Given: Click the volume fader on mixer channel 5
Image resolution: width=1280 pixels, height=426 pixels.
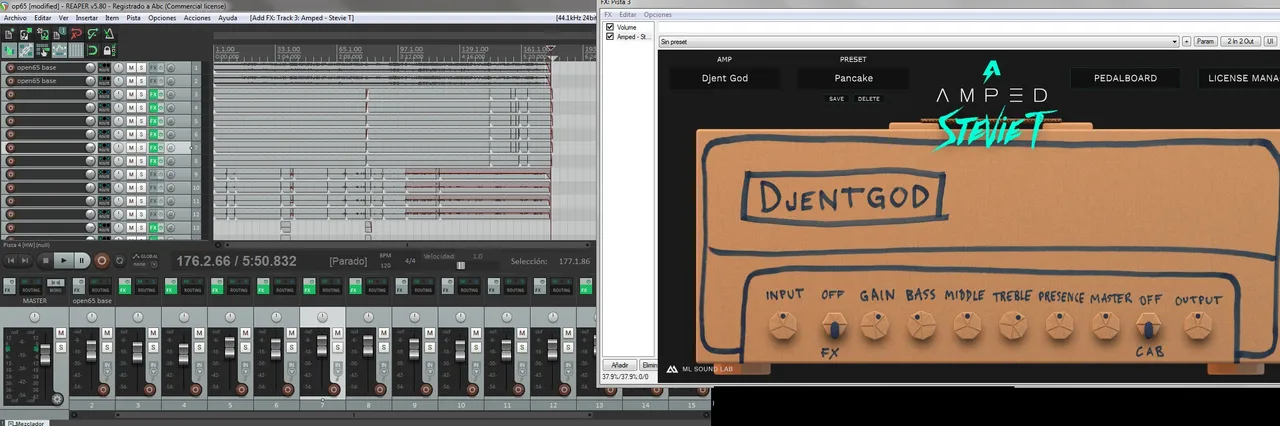Looking at the screenshot, I should (230, 347).
